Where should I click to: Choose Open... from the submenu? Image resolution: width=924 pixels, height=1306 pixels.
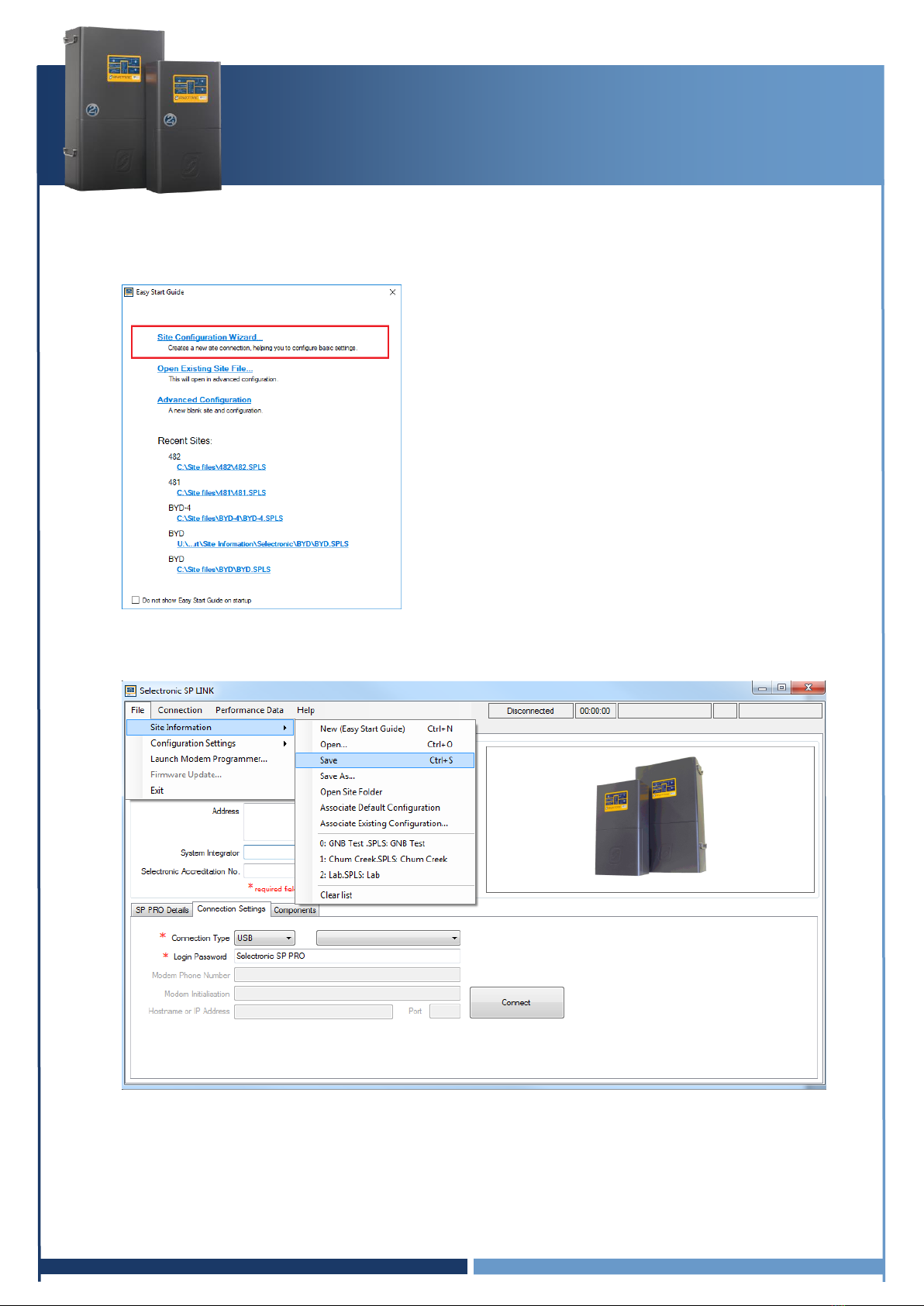click(x=385, y=745)
